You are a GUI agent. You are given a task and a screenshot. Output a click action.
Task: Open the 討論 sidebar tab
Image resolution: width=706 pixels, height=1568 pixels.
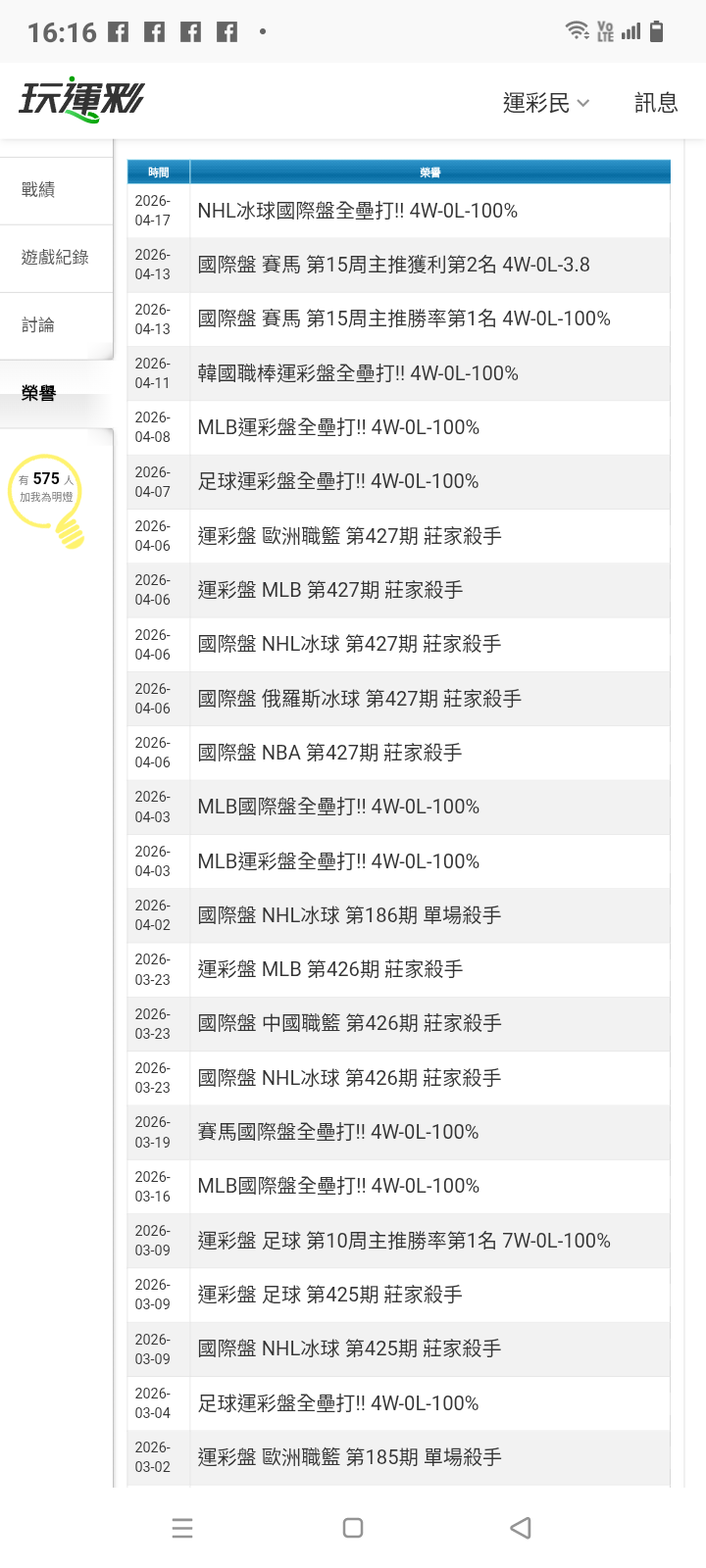click(x=39, y=325)
